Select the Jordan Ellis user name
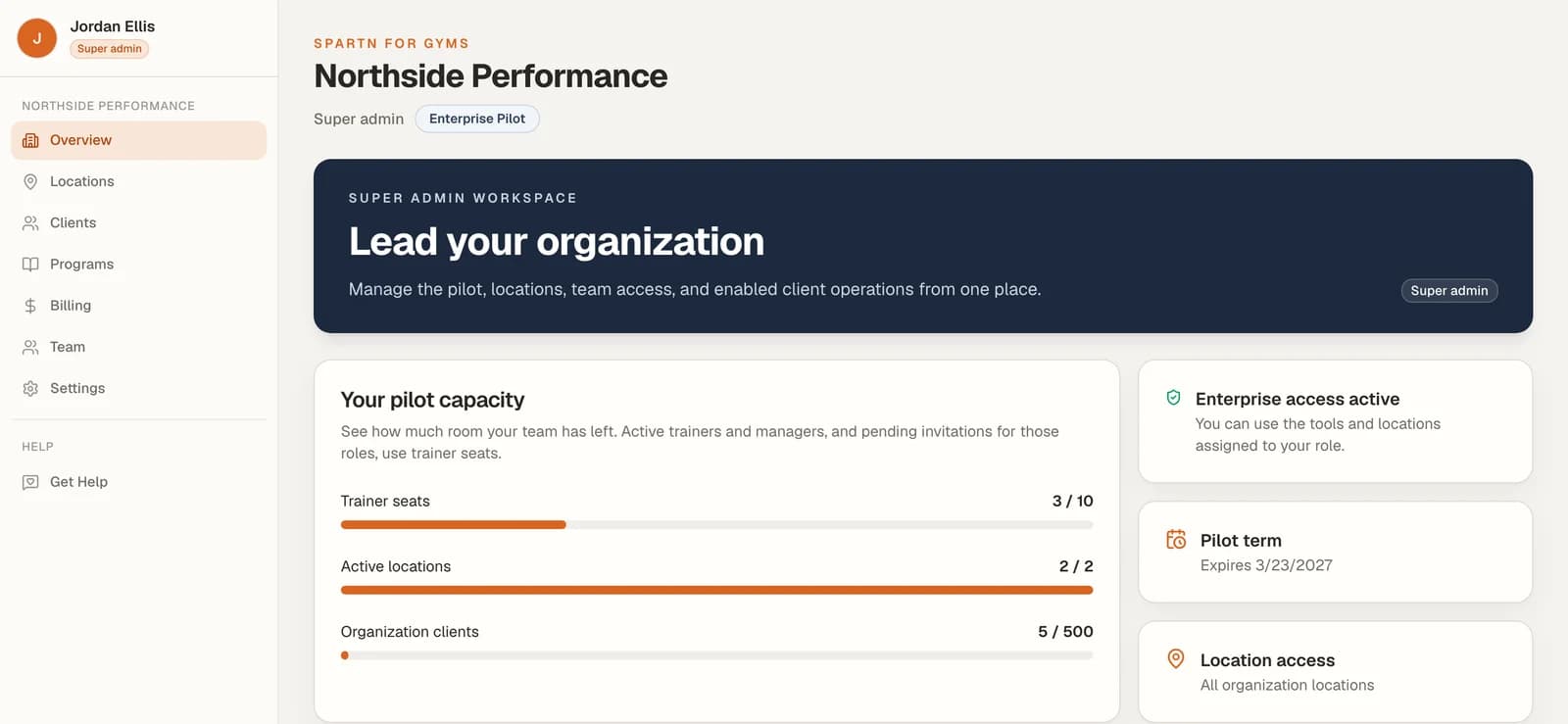Image resolution: width=1568 pixels, height=724 pixels. click(x=113, y=26)
